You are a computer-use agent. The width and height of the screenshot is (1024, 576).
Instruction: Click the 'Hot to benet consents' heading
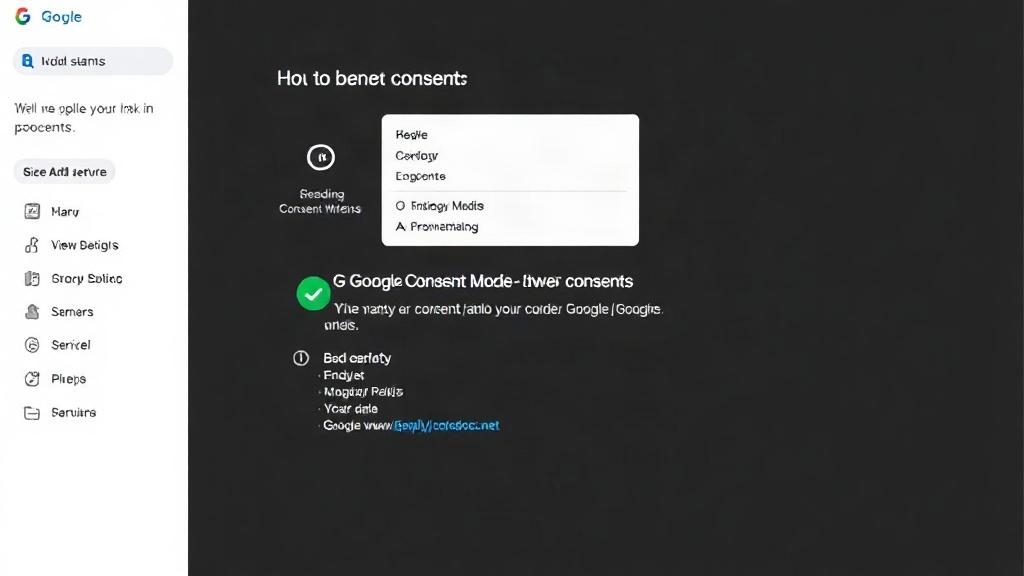(x=372, y=78)
